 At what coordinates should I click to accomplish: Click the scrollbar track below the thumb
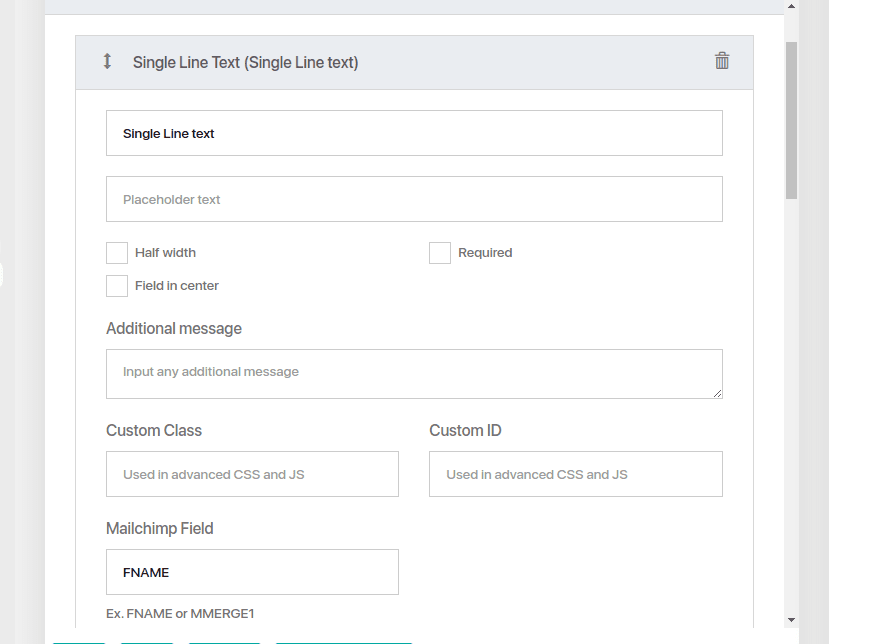(x=791, y=405)
